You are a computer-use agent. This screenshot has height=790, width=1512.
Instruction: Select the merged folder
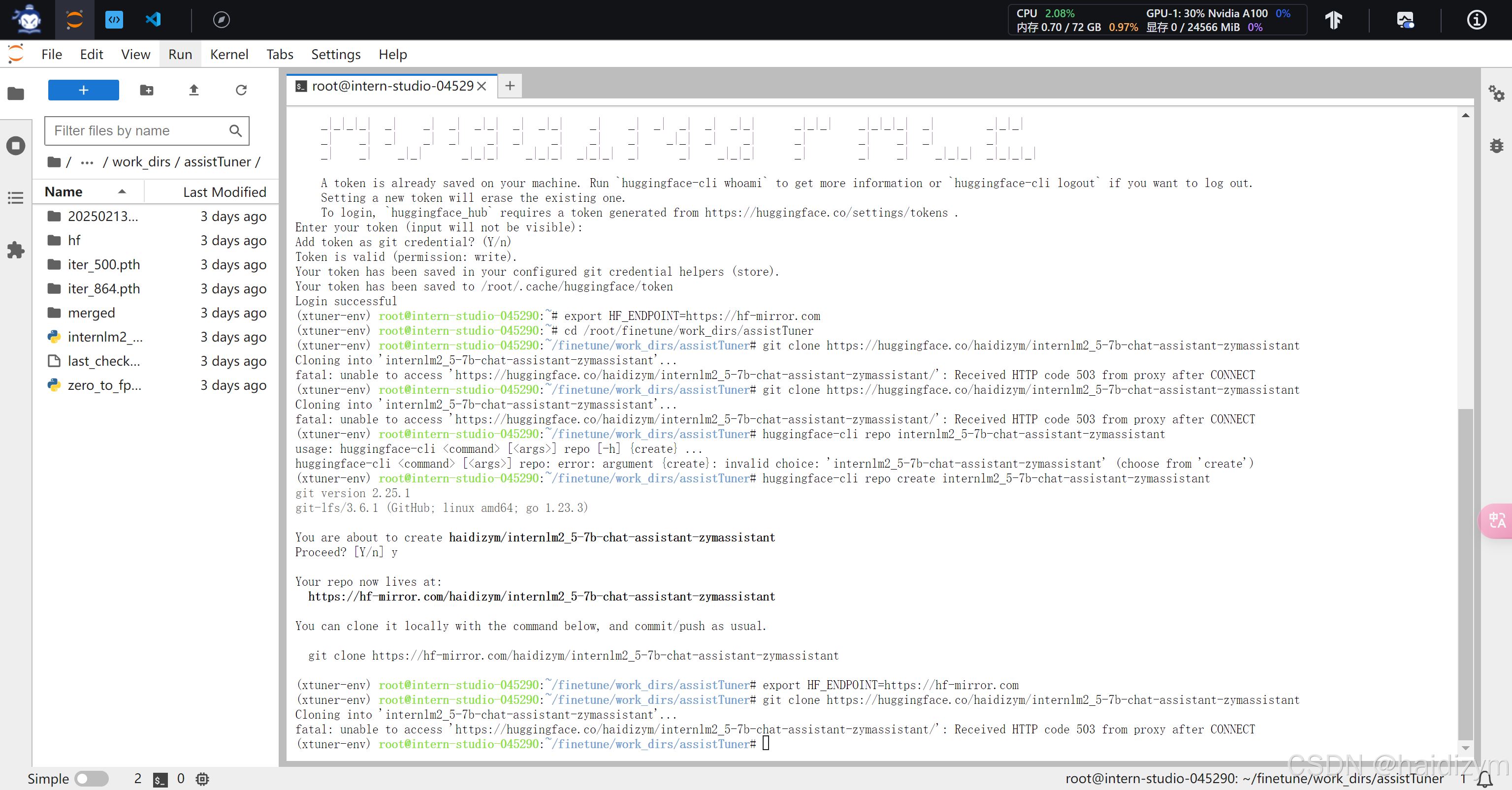156,313
